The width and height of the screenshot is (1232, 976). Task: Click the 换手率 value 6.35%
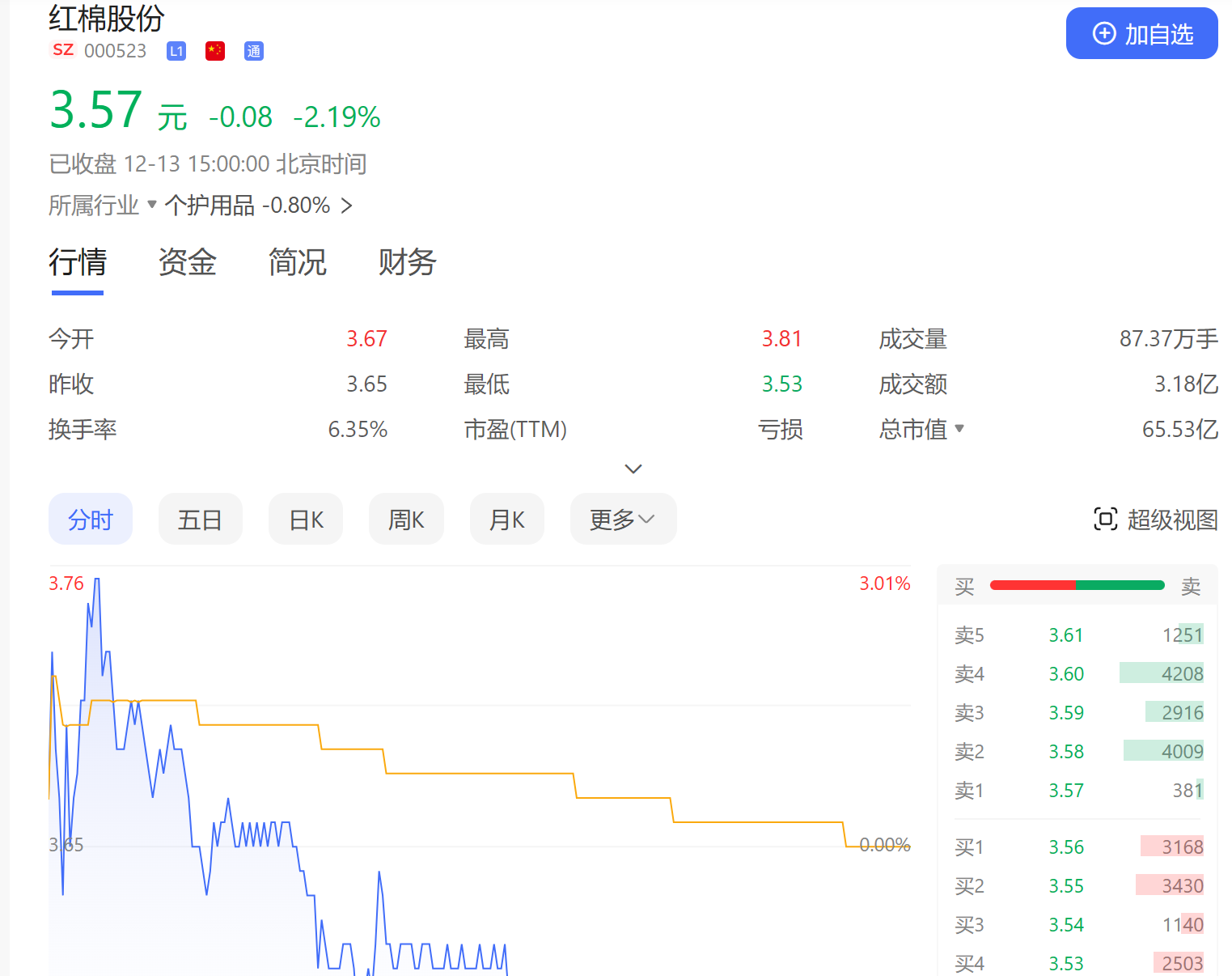click(x=358, y=429)
